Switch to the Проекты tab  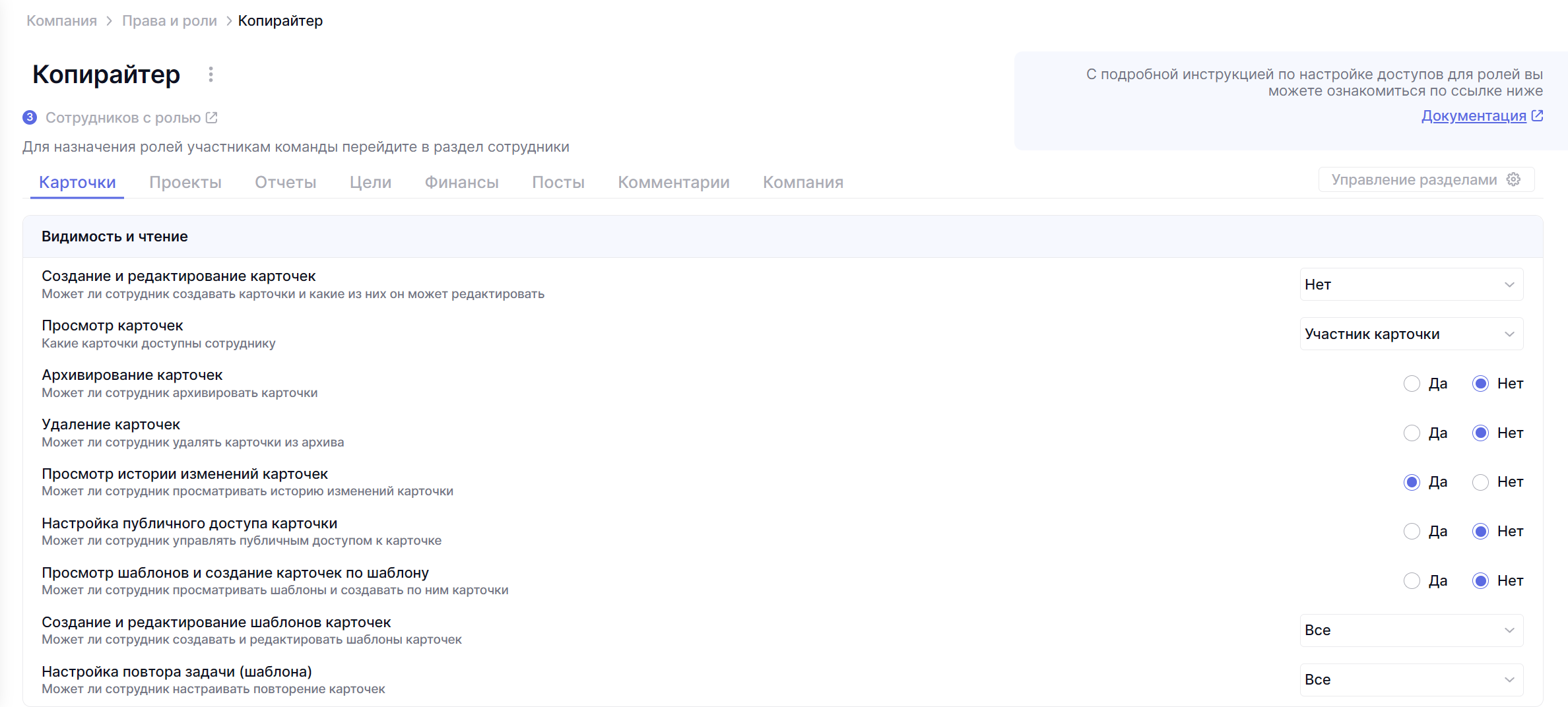(185, 182)
